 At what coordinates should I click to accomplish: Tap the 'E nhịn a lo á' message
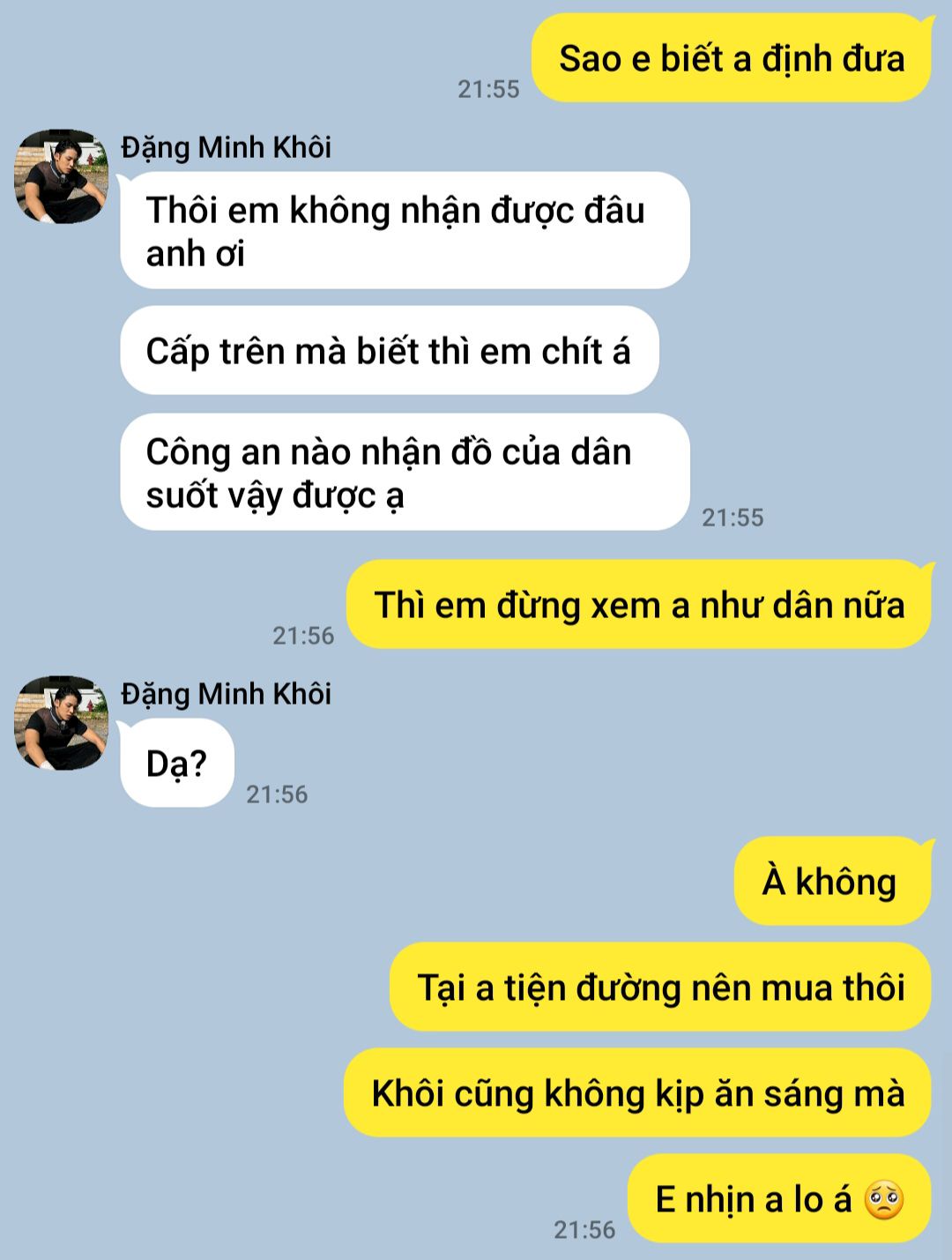pyautogui.click(x=779, y=1198)
